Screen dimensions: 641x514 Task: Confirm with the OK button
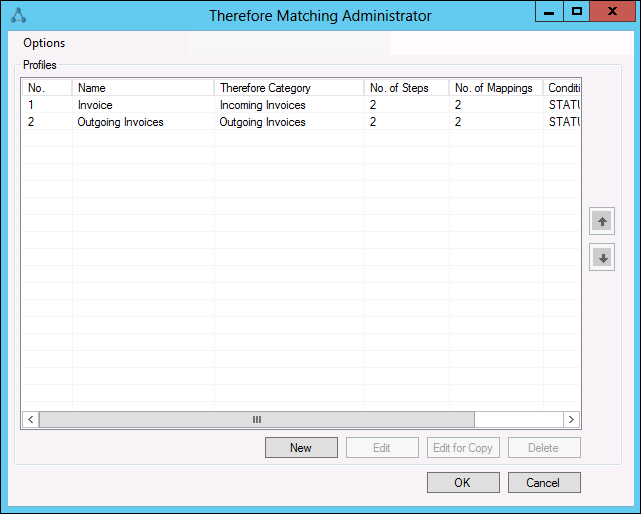coord(462,482)
